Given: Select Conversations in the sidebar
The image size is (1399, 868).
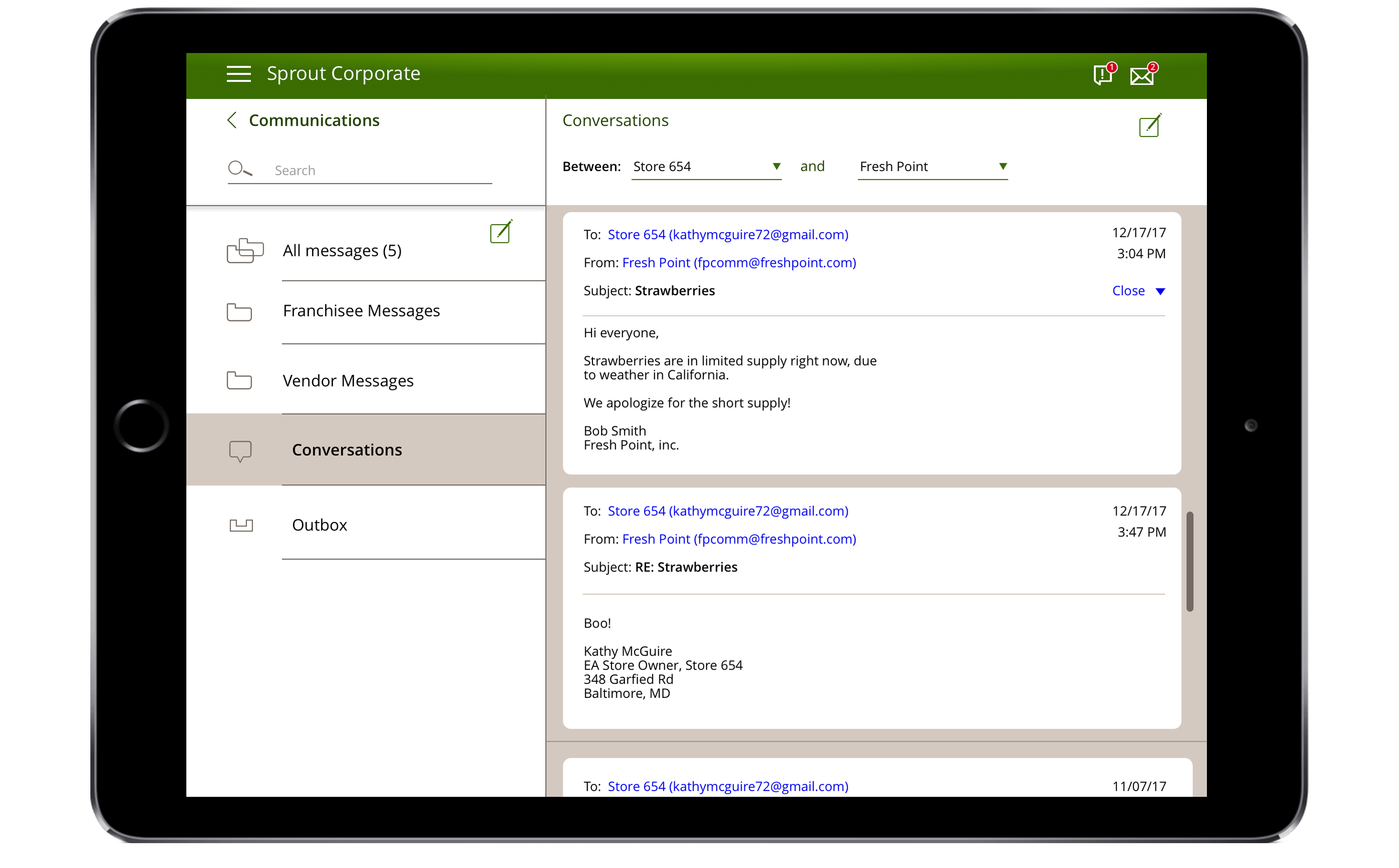Looking at the screenshot, I should point(366,450).
